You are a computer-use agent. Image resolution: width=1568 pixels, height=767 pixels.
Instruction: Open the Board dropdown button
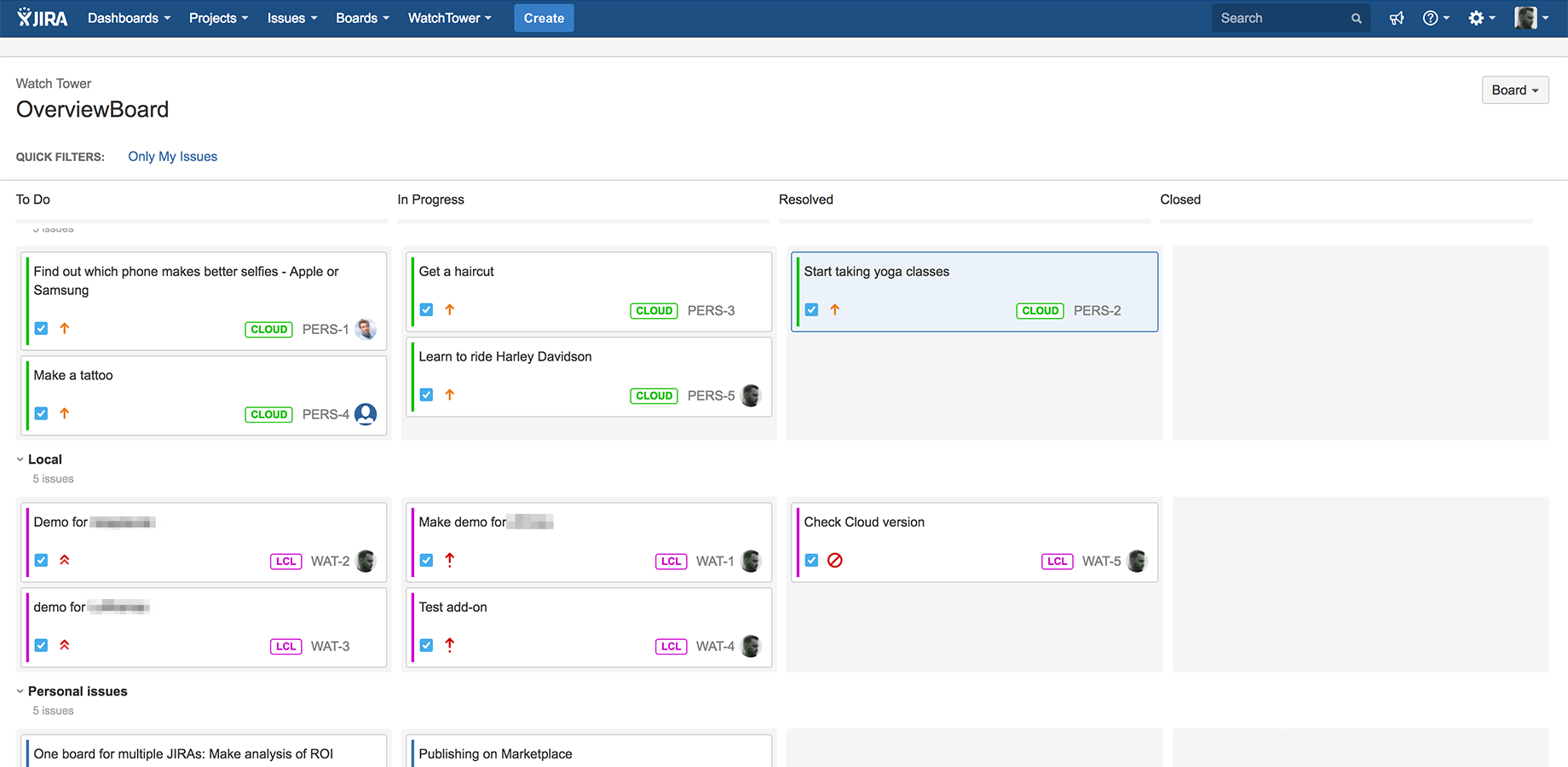tap(1515, 90)
